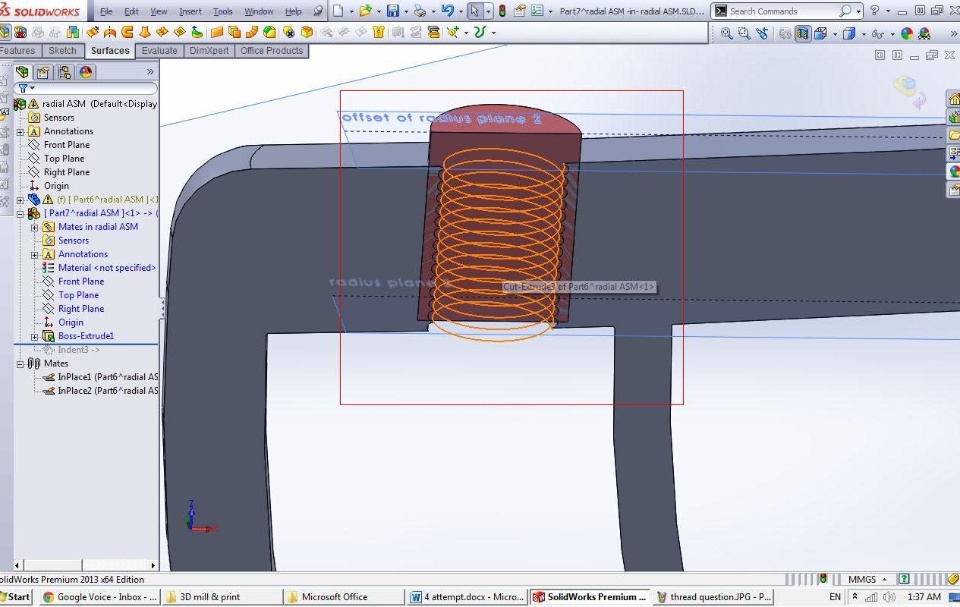Open the Edit menu

(x=131, y=11)
